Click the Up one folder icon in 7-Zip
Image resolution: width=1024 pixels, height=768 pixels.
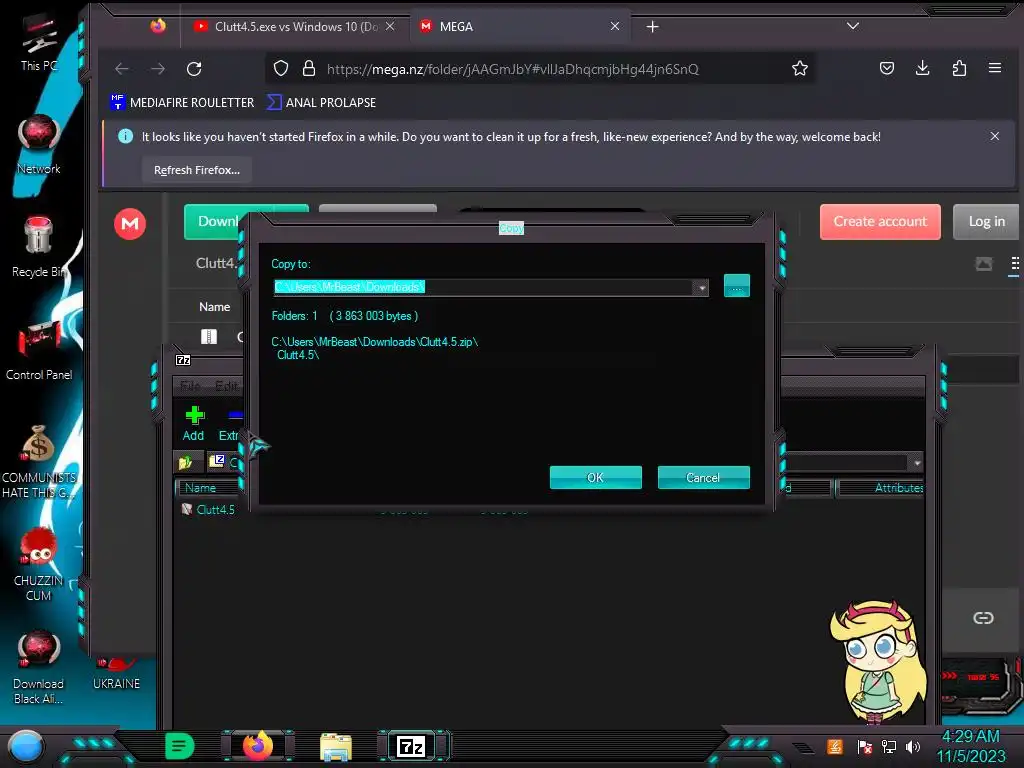tap(185, 462)
